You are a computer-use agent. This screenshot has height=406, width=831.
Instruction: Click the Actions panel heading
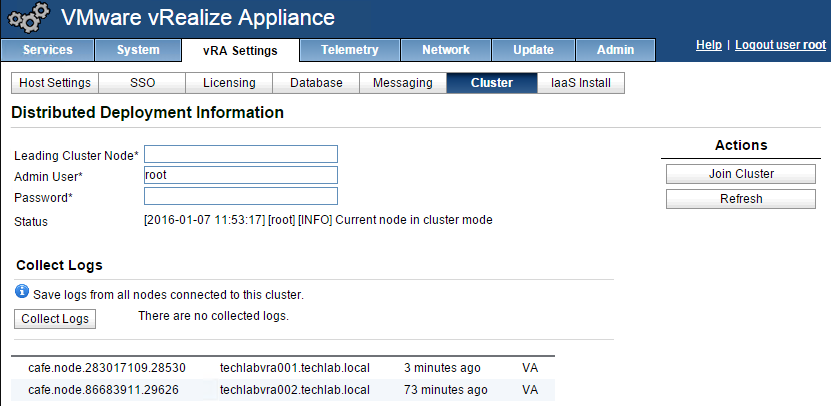click(x=741, y=145)
